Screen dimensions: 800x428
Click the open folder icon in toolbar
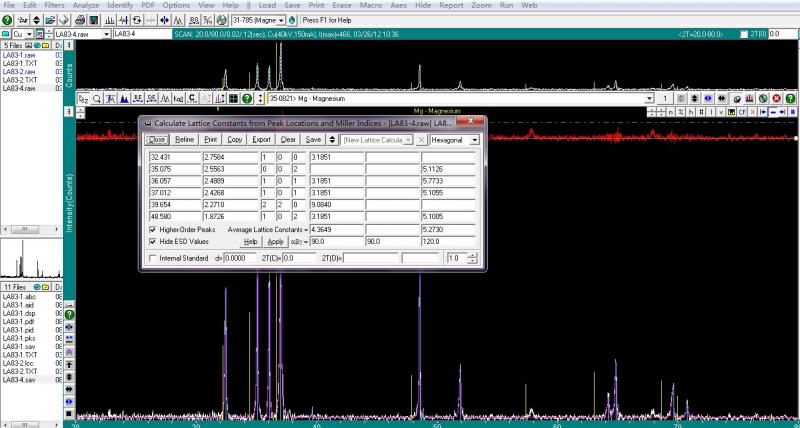pyautogui.click(x=48, y=19)
